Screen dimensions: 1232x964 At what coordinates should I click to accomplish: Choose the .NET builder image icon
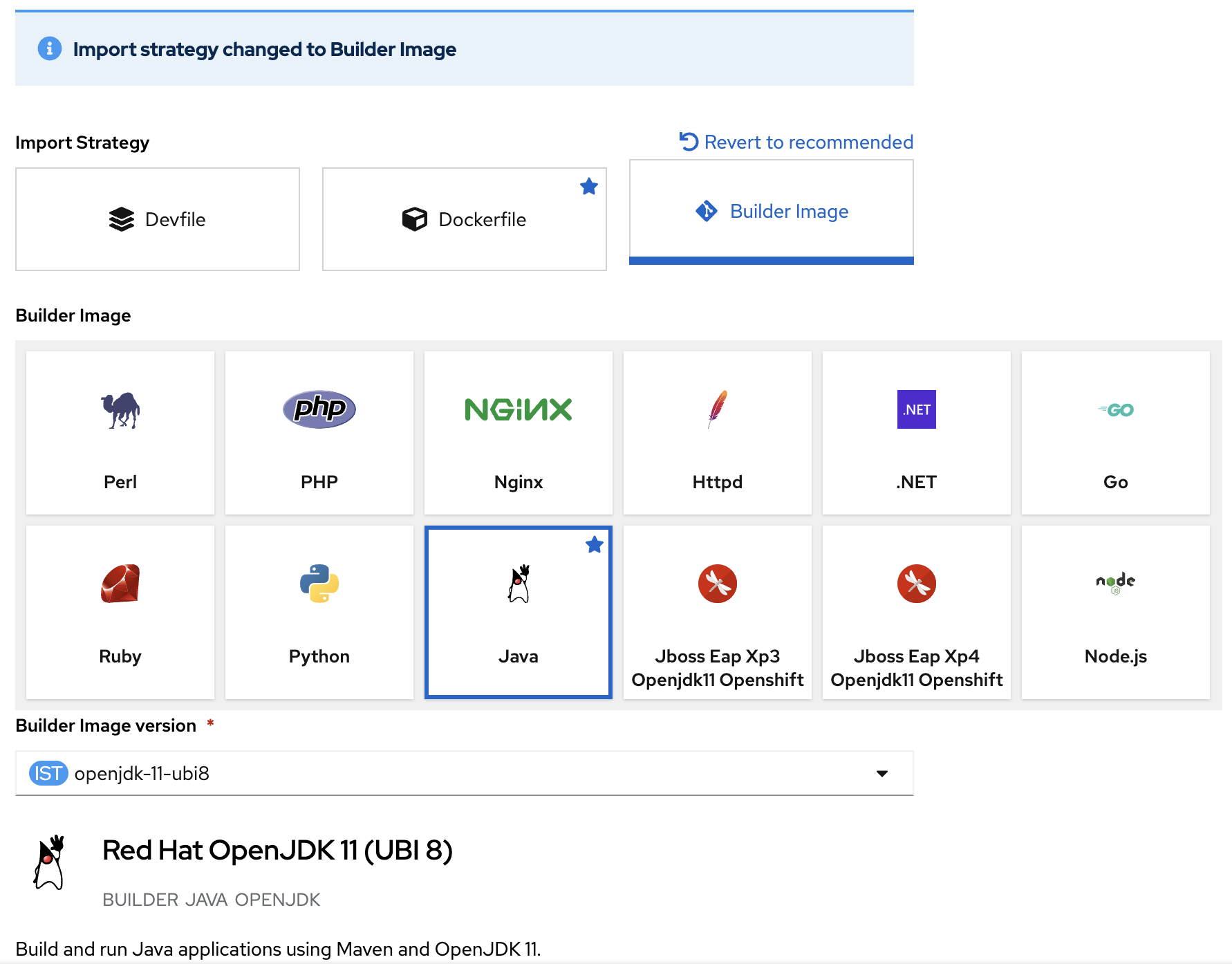tap(916, 409)
